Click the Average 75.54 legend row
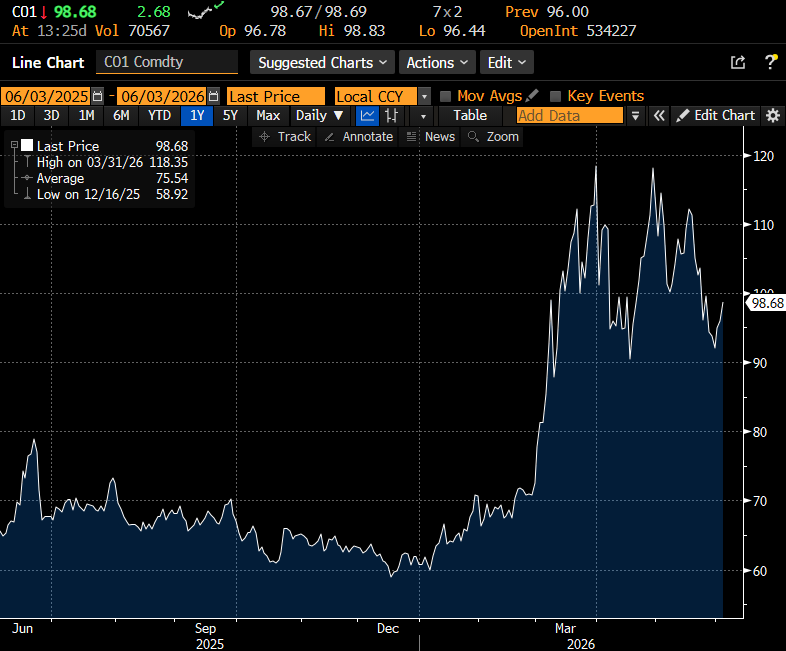 tap(107, 178)
